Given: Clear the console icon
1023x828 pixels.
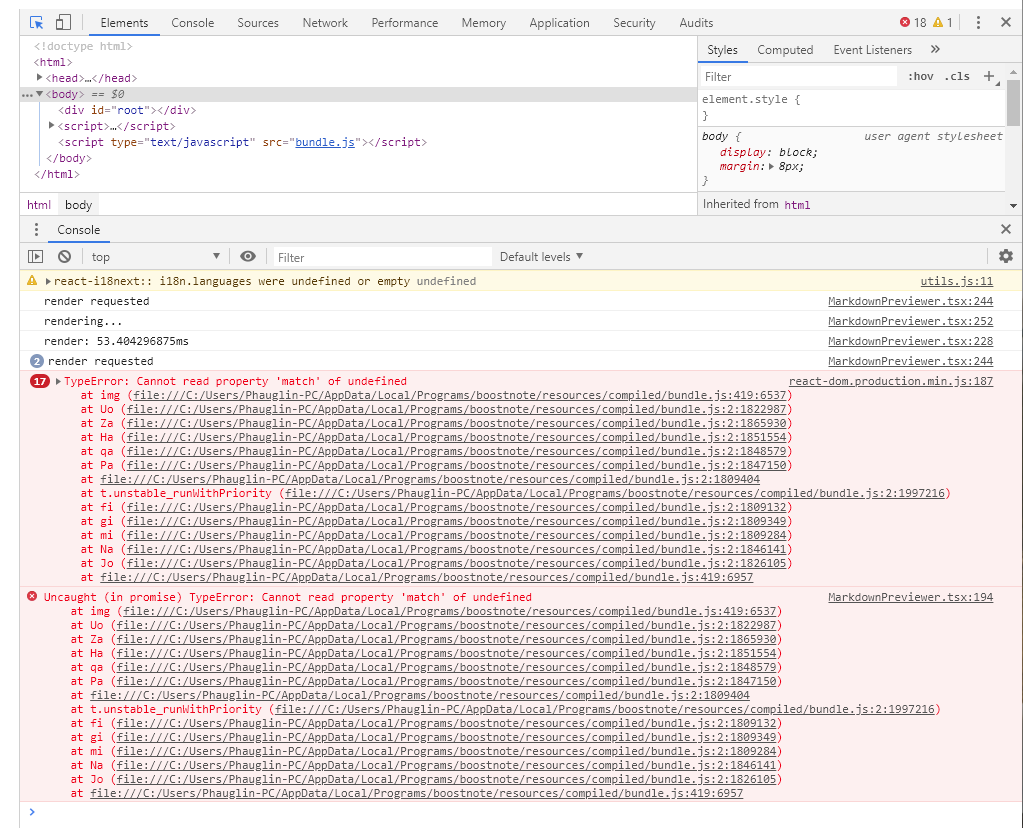Looking at the screenshot, I should [64, 257].
